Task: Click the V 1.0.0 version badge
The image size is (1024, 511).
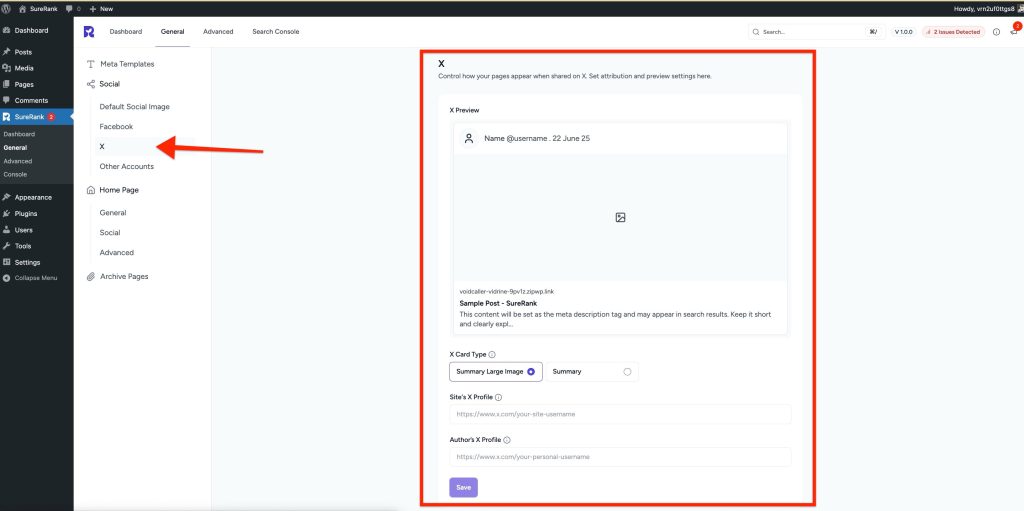Action: pyautogui.click(x=904, y=31)
